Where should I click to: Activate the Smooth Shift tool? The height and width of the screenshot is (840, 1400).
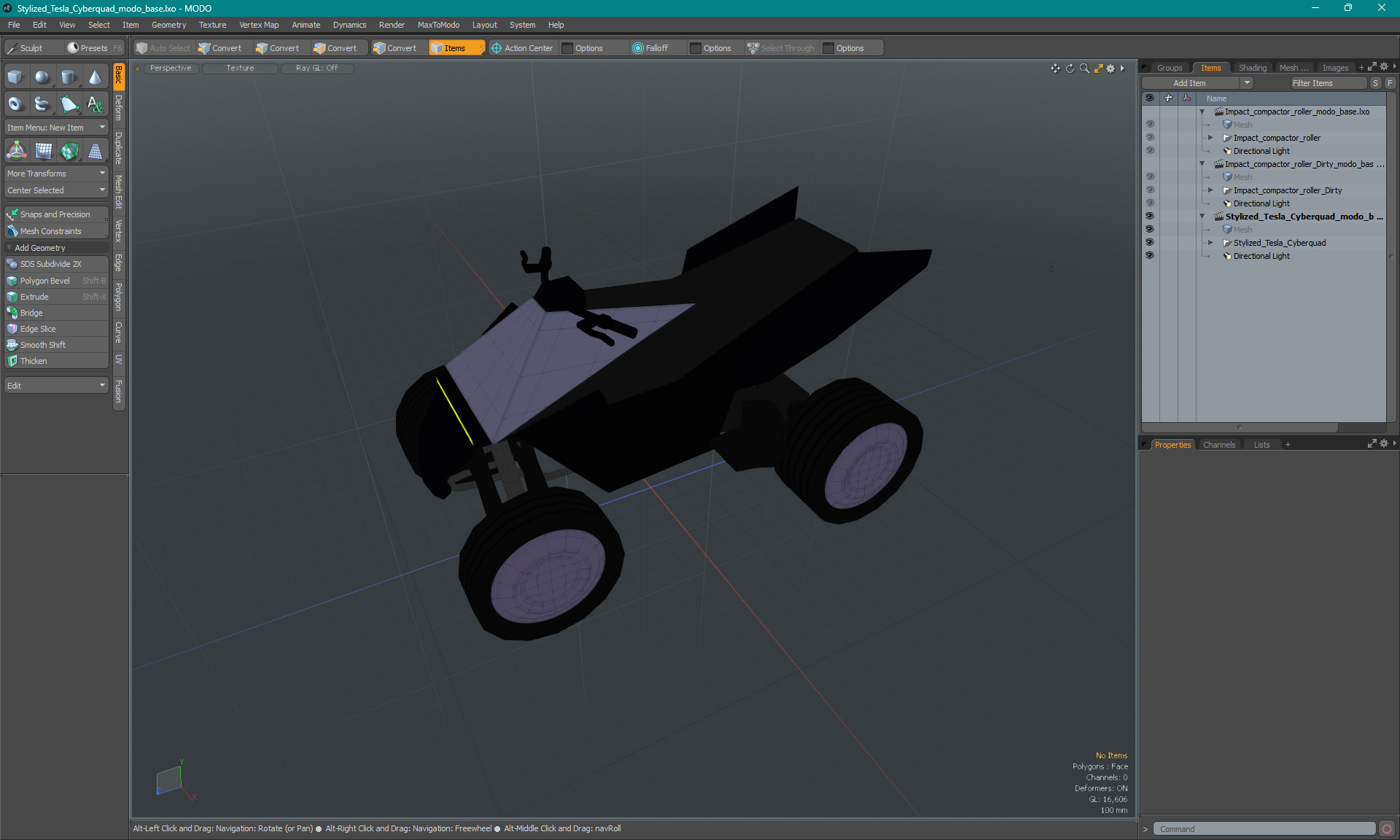point(56,345)
